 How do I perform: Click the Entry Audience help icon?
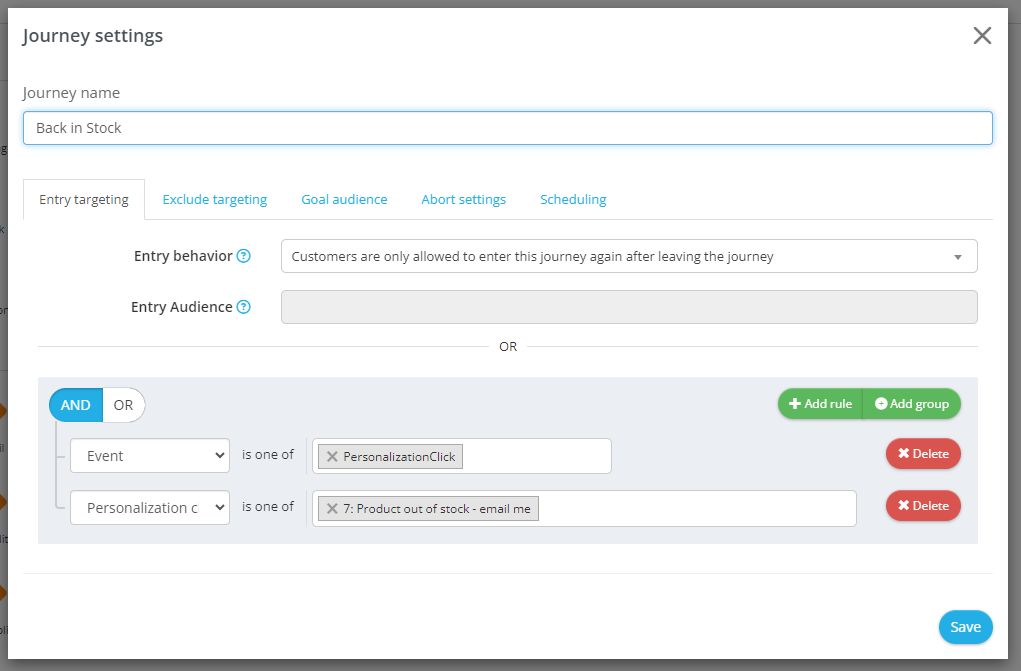coord(244,307)
